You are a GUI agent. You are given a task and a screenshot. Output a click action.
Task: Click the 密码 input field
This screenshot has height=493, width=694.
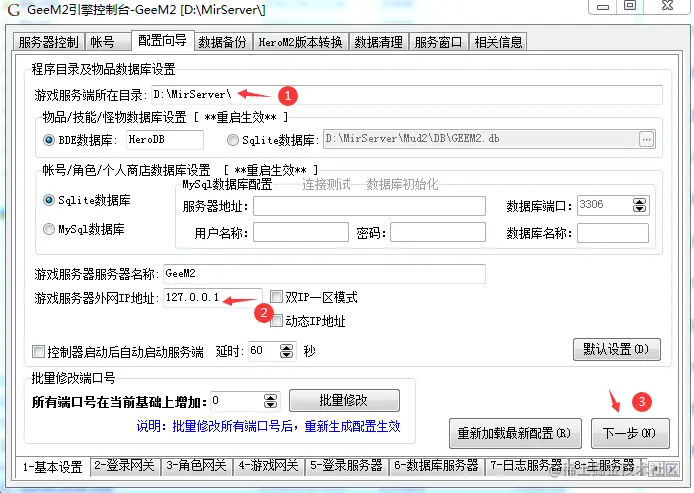click(438, 232)
